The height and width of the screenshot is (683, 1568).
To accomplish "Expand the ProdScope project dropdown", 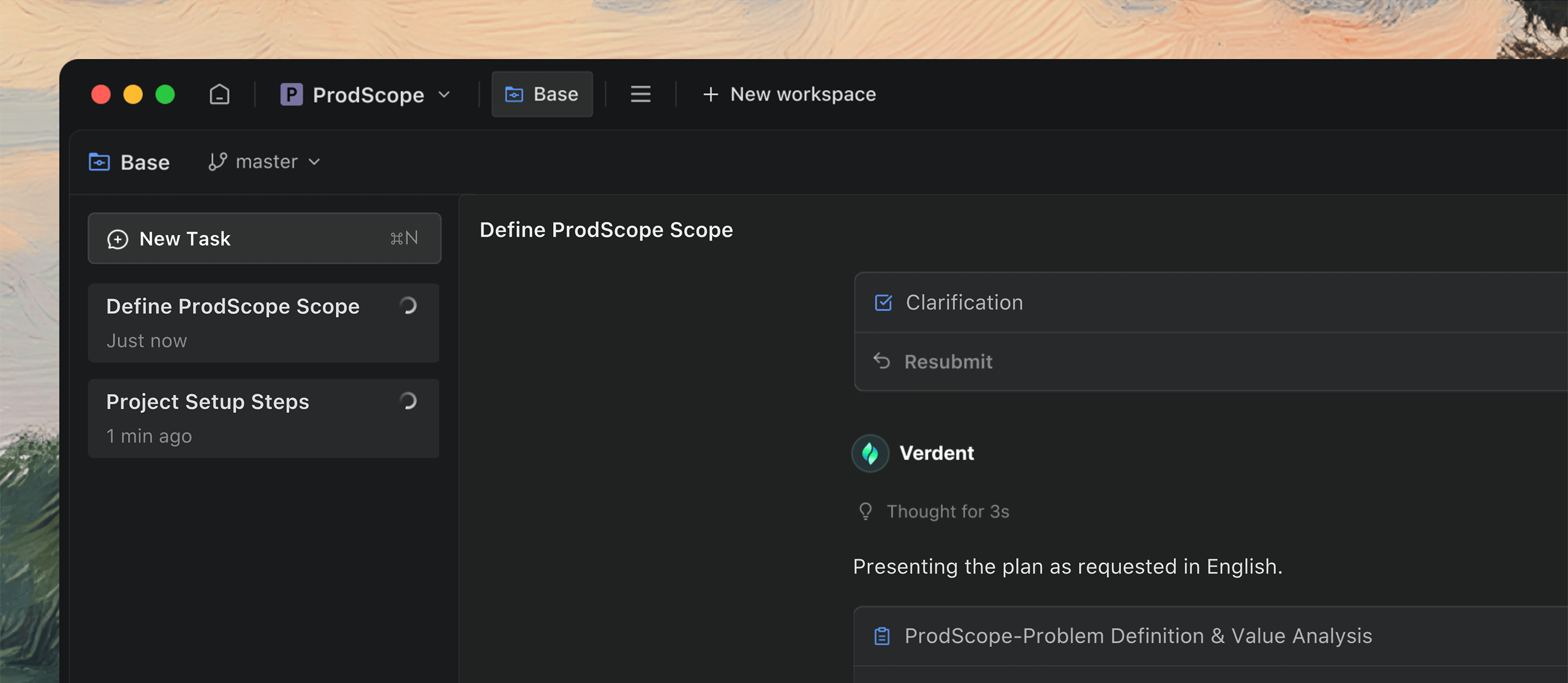I will click(445, 94).
